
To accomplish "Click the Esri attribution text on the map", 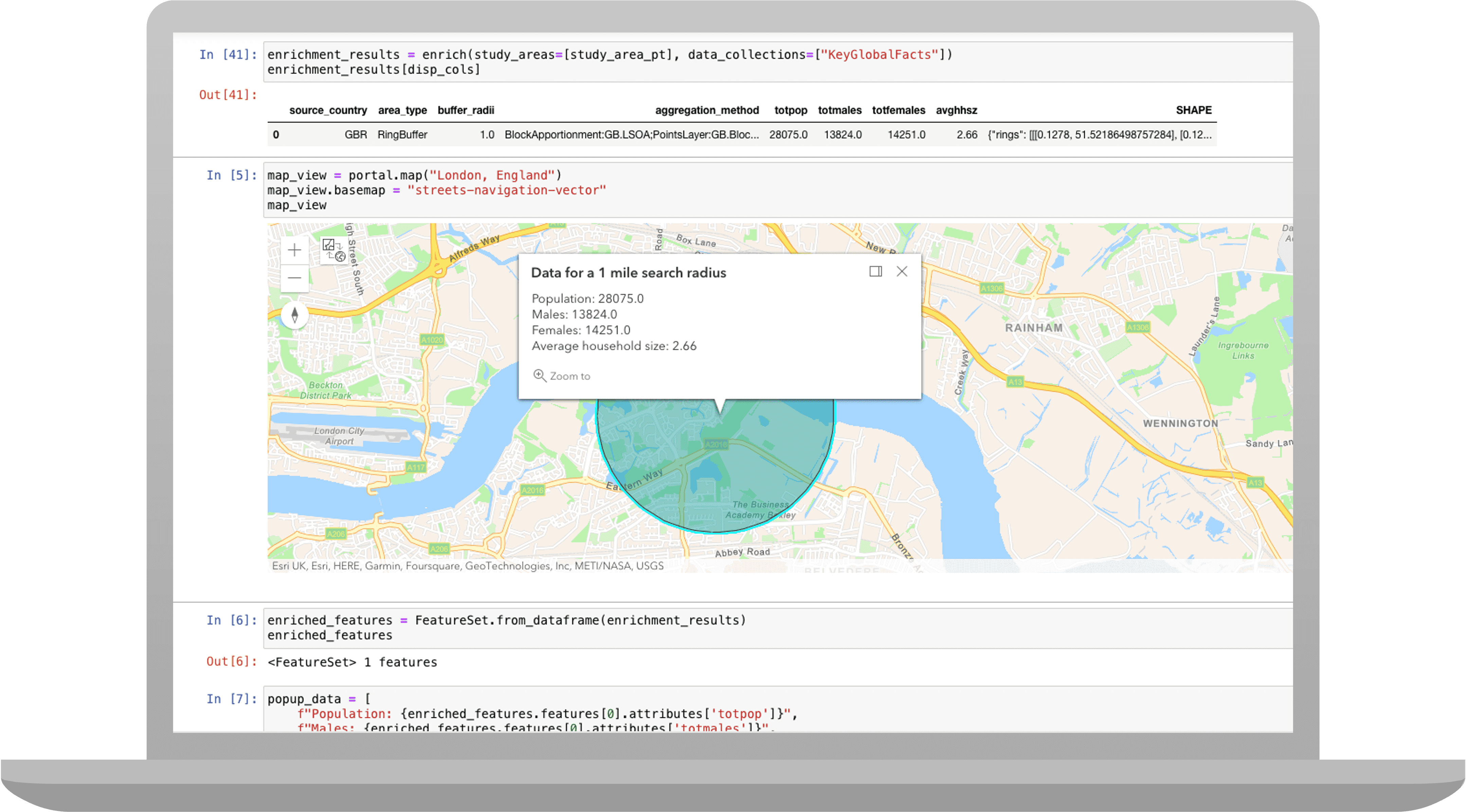I will (x=468, y=566).
